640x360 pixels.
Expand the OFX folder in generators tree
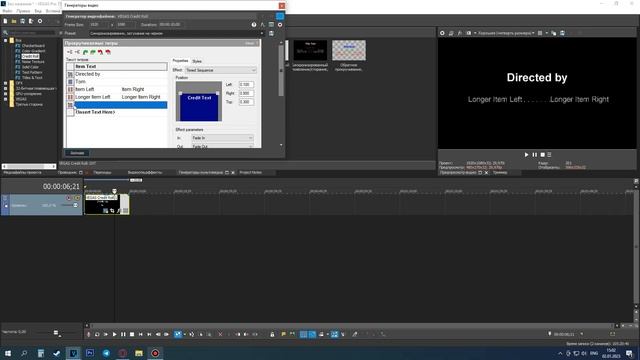pos(6,83)
